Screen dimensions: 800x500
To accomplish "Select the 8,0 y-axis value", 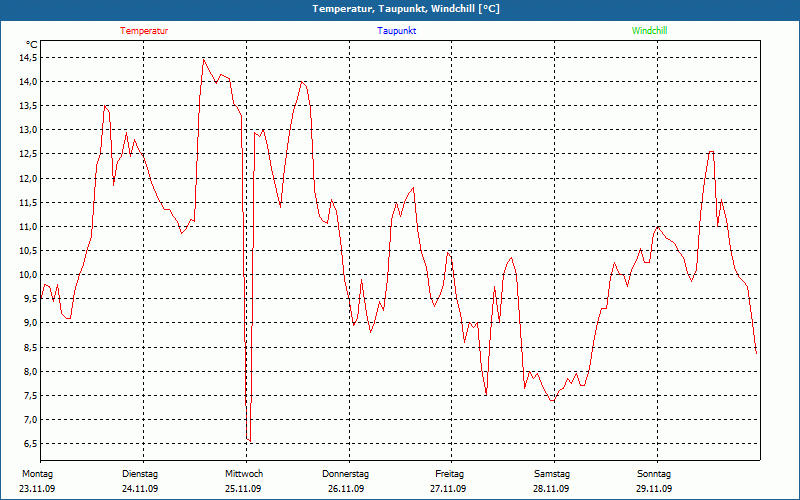I will [x=30, y=371].
